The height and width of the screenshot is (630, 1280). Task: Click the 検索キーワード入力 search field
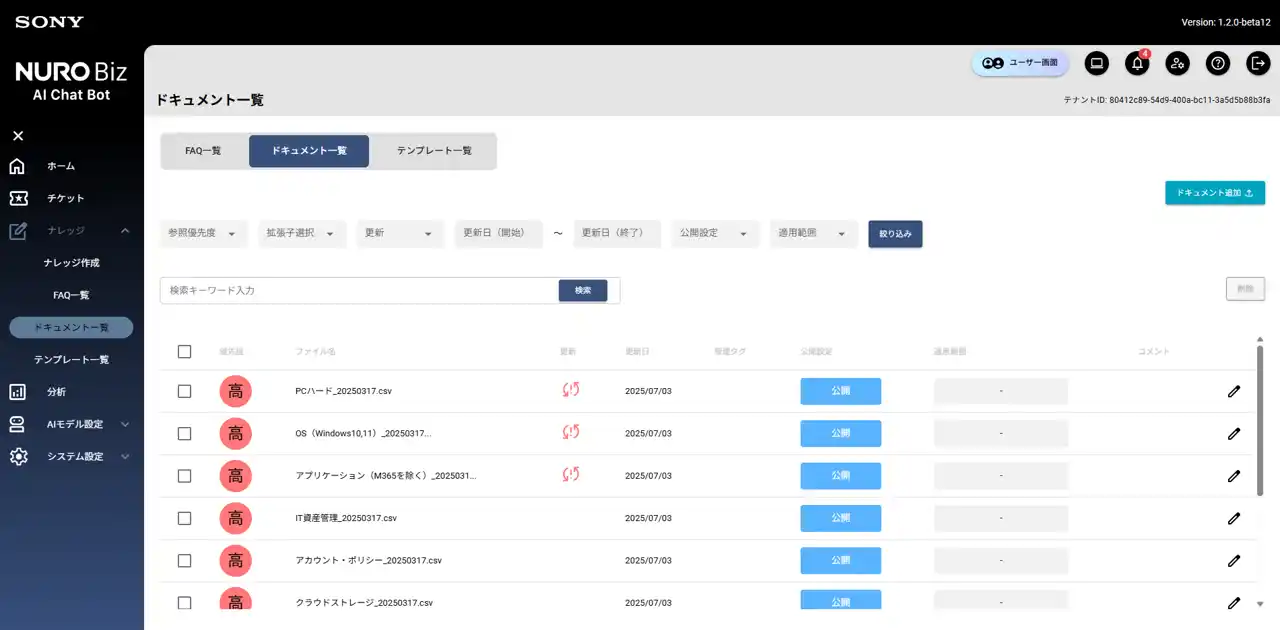358,290
